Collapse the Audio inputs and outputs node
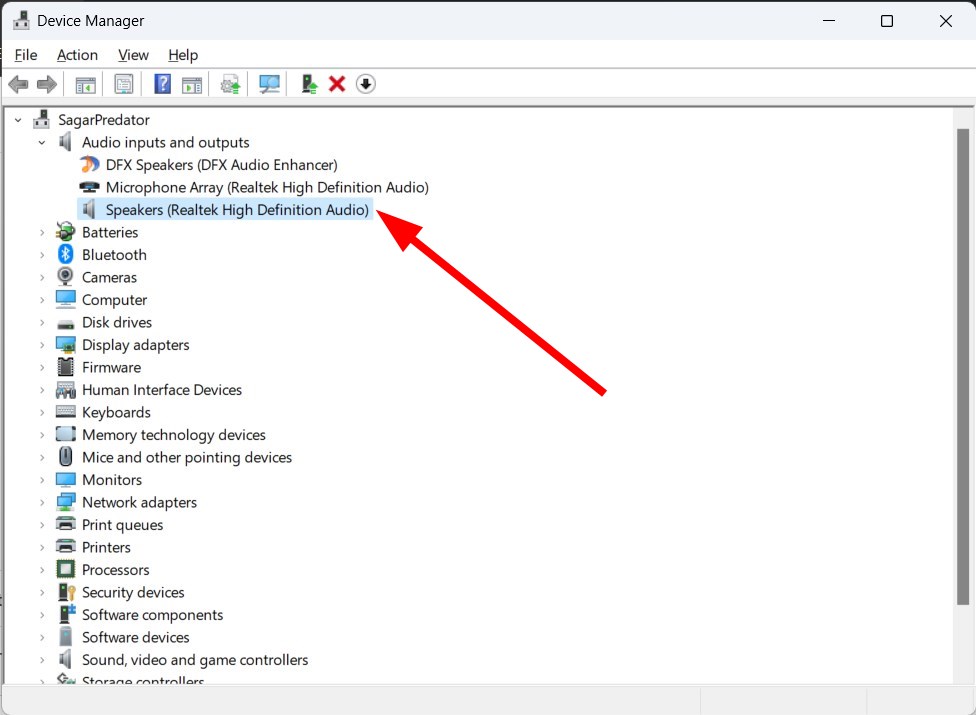976x715 pixels. [x=42, y=143]
